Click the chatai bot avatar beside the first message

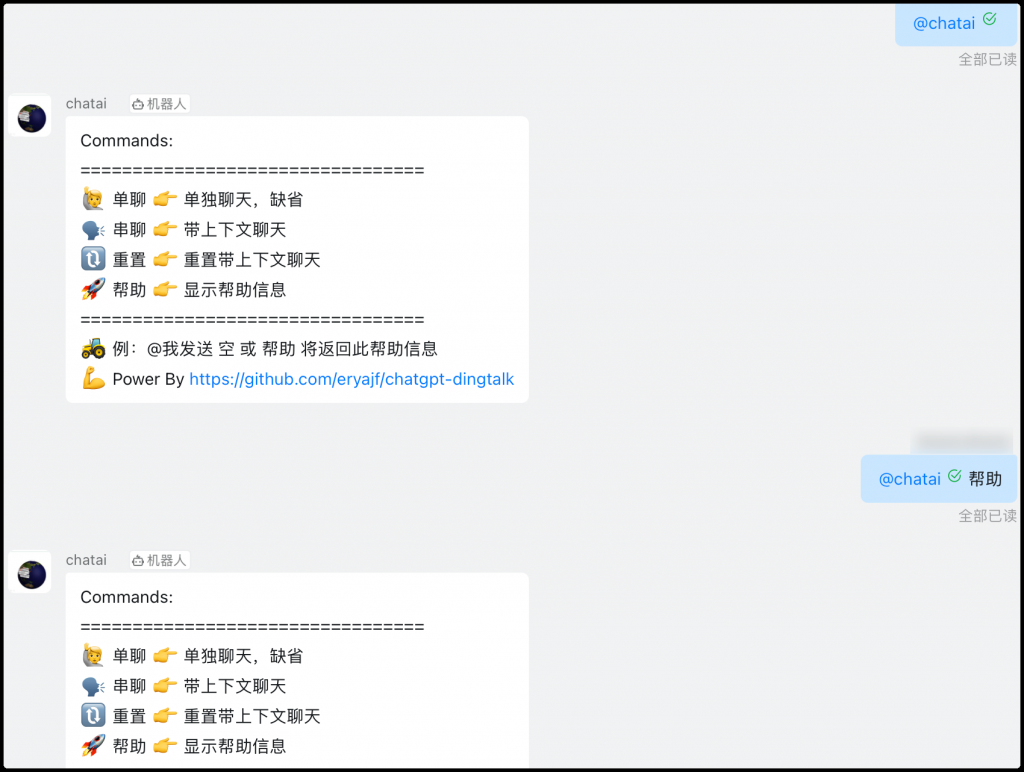tap(29, 115)
